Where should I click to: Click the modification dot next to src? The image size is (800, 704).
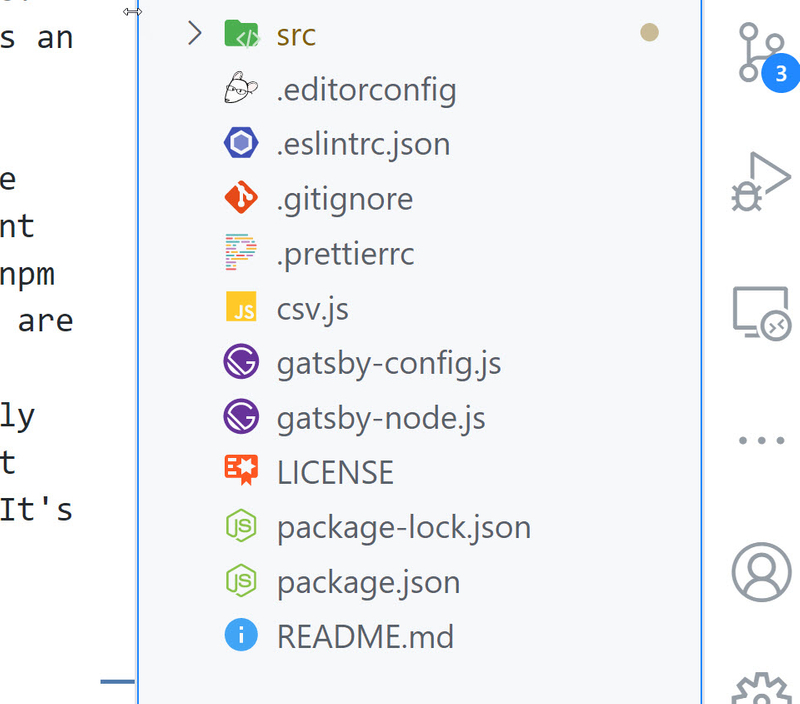tap(649, 32)
